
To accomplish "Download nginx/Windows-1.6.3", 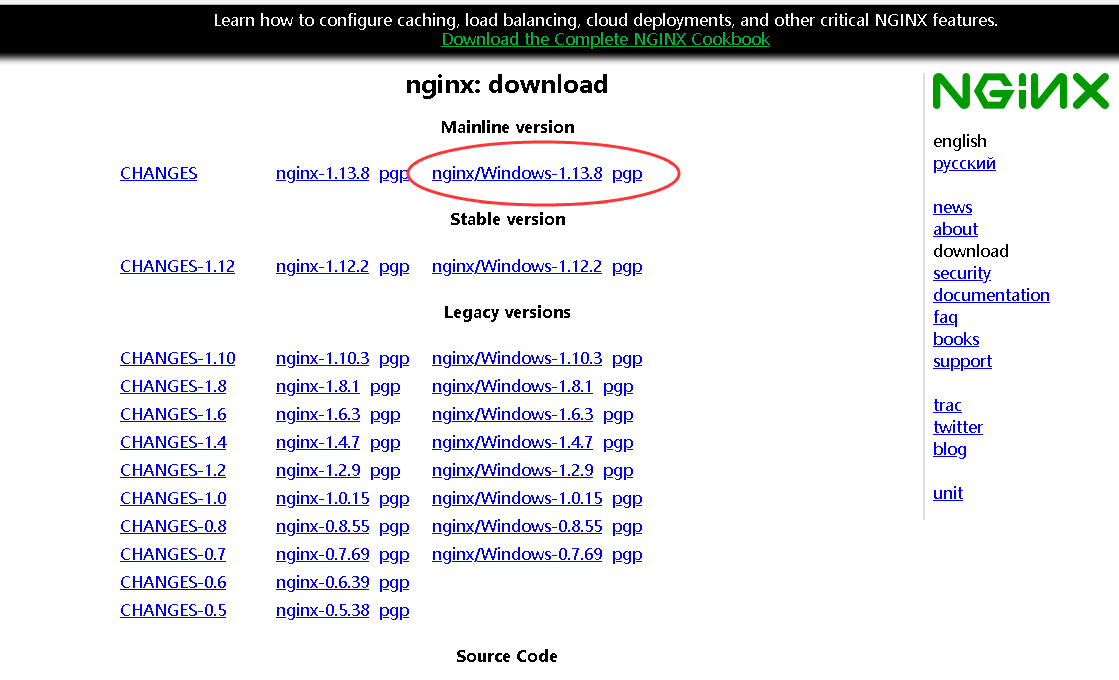I will (x=512, y=414).
